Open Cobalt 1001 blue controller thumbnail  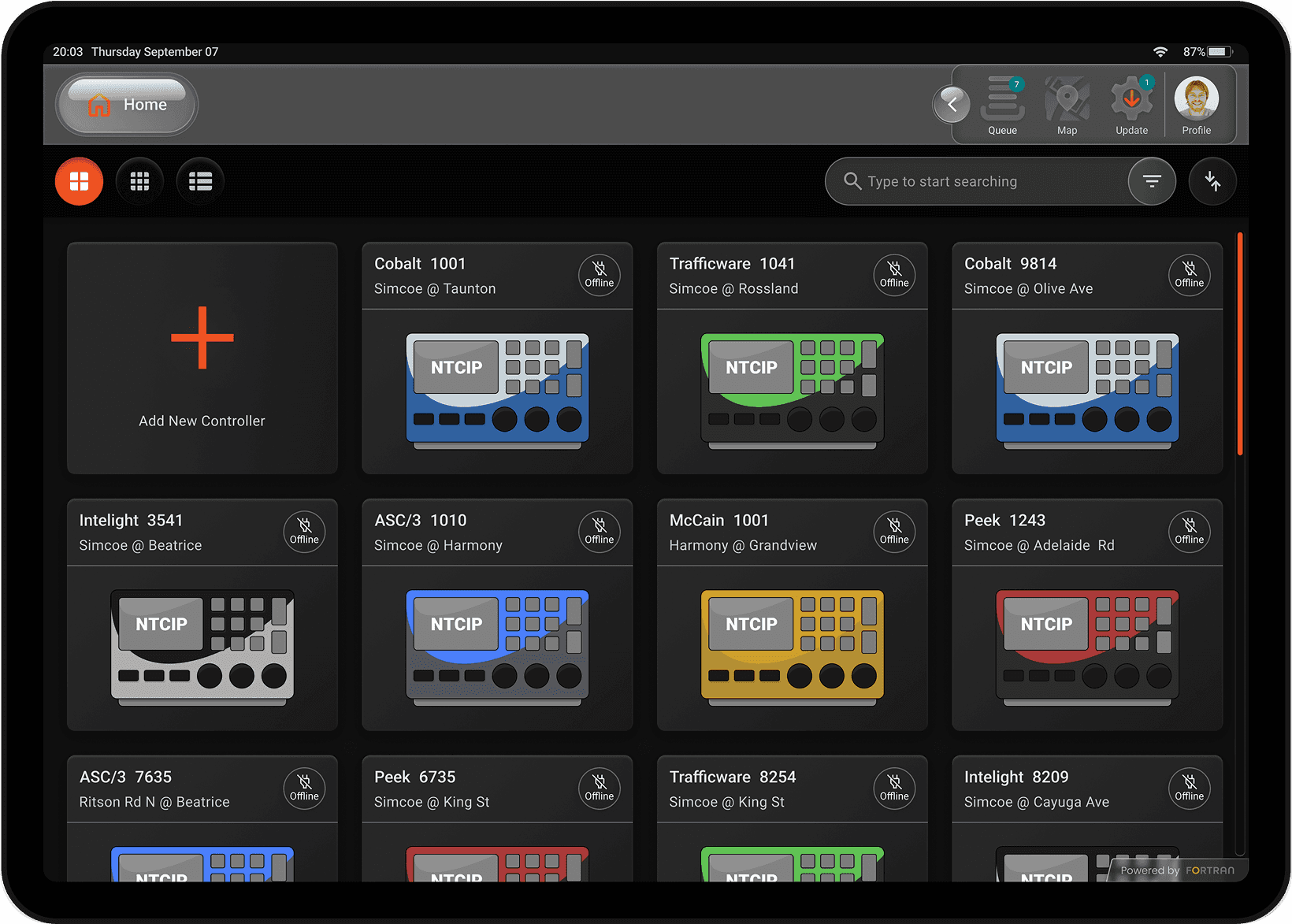(x=497, y=391)
